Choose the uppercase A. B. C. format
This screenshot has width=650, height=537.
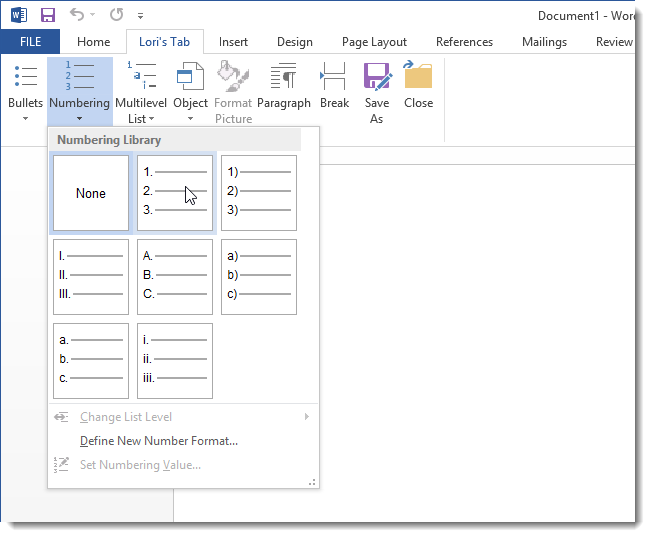tap(175, 277)
